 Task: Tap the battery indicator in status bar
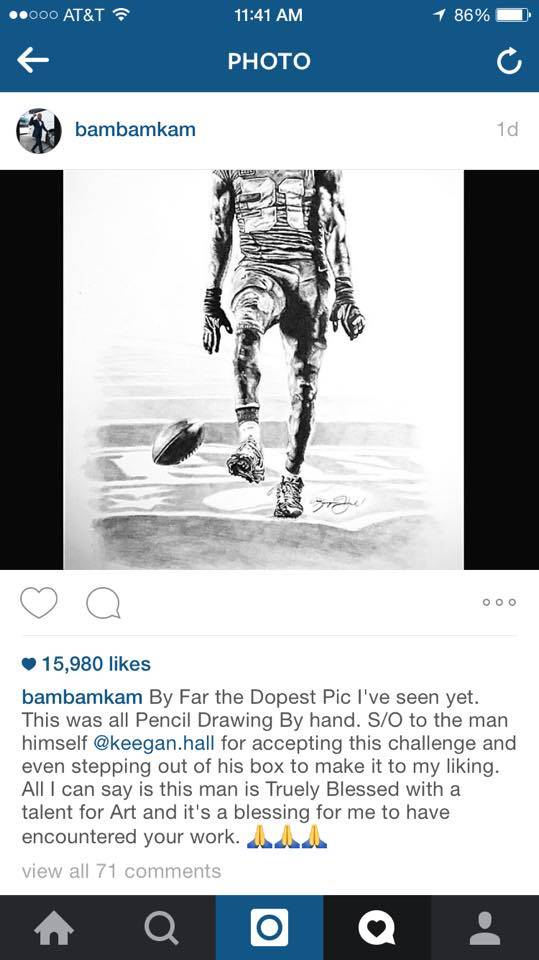tap(513, 15)
